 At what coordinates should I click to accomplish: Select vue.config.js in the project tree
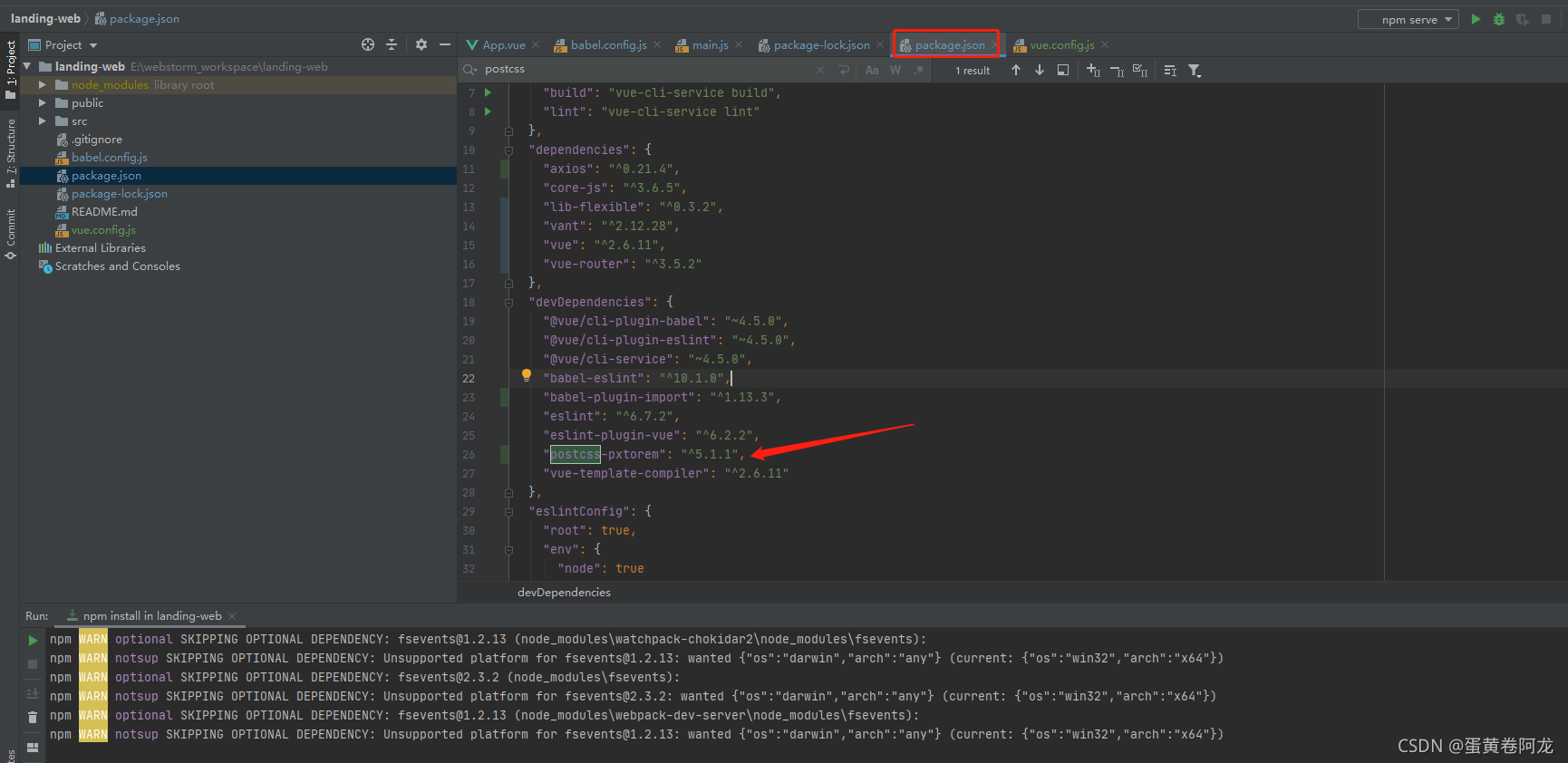click(103, 230)
